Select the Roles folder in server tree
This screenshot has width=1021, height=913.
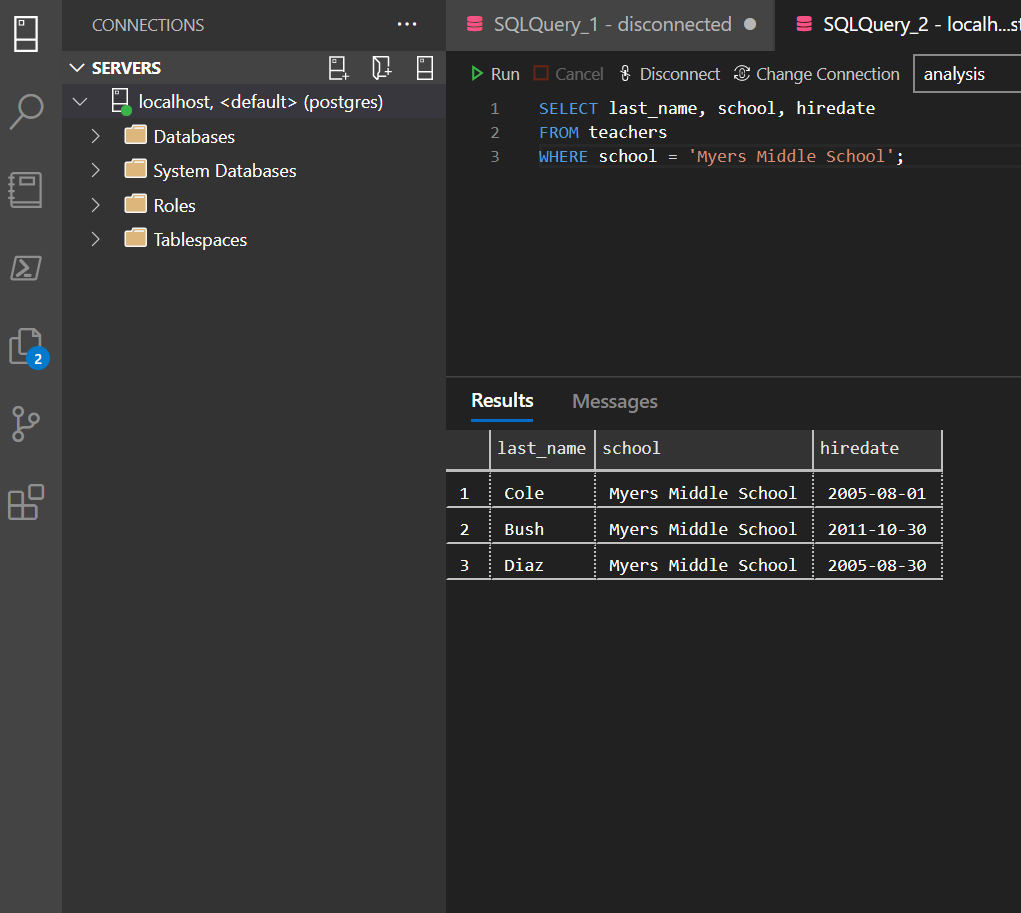174,205
